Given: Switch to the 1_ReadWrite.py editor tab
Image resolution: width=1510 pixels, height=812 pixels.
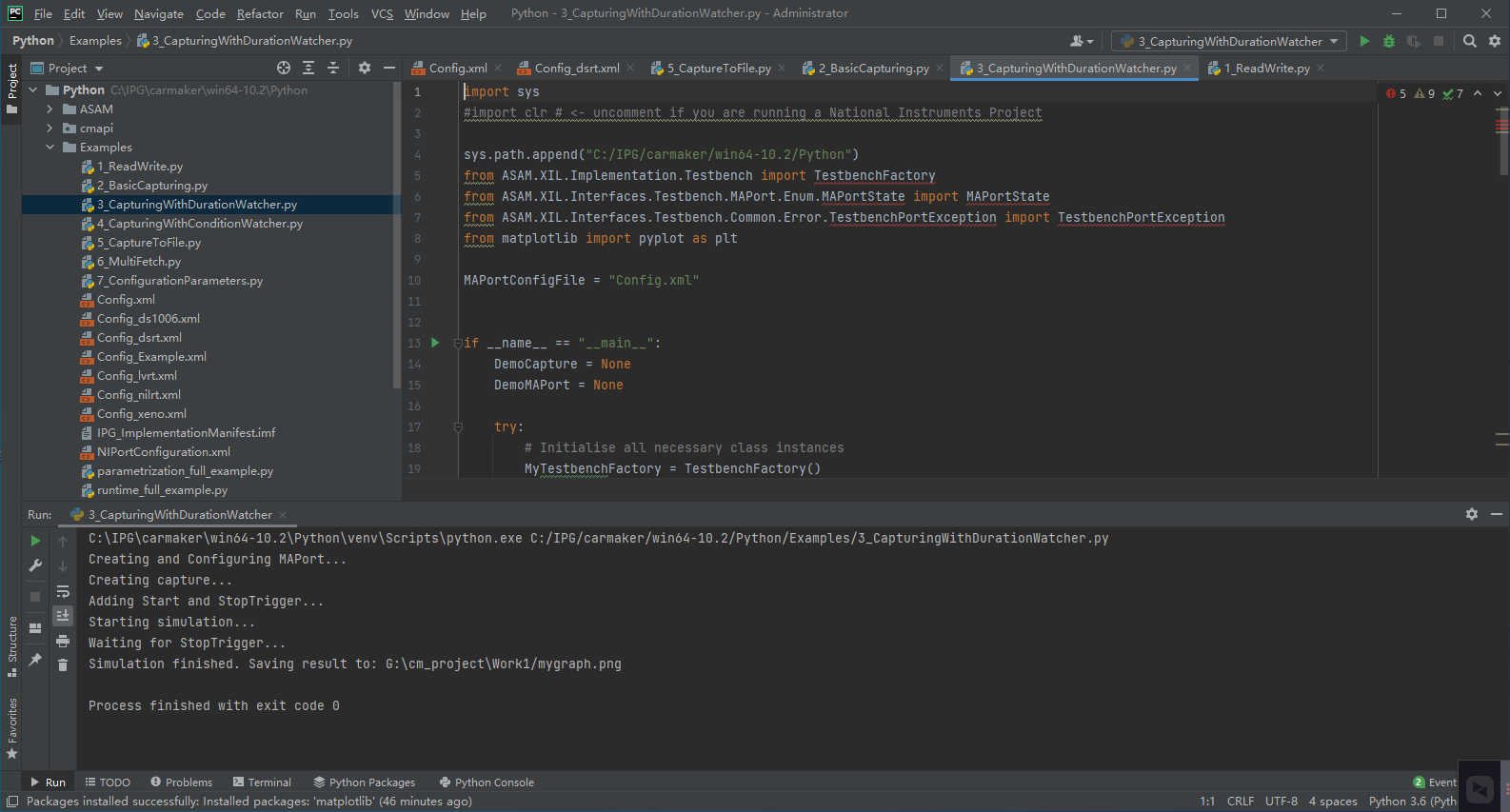Looking at the screenshot, I should 1266,68.
